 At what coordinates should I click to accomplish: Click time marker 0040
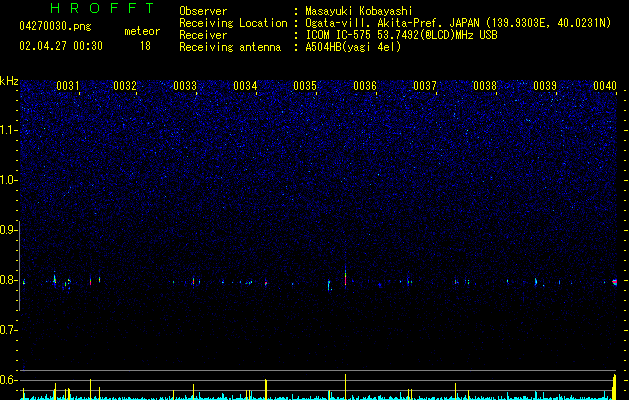[x=605, y=86]
